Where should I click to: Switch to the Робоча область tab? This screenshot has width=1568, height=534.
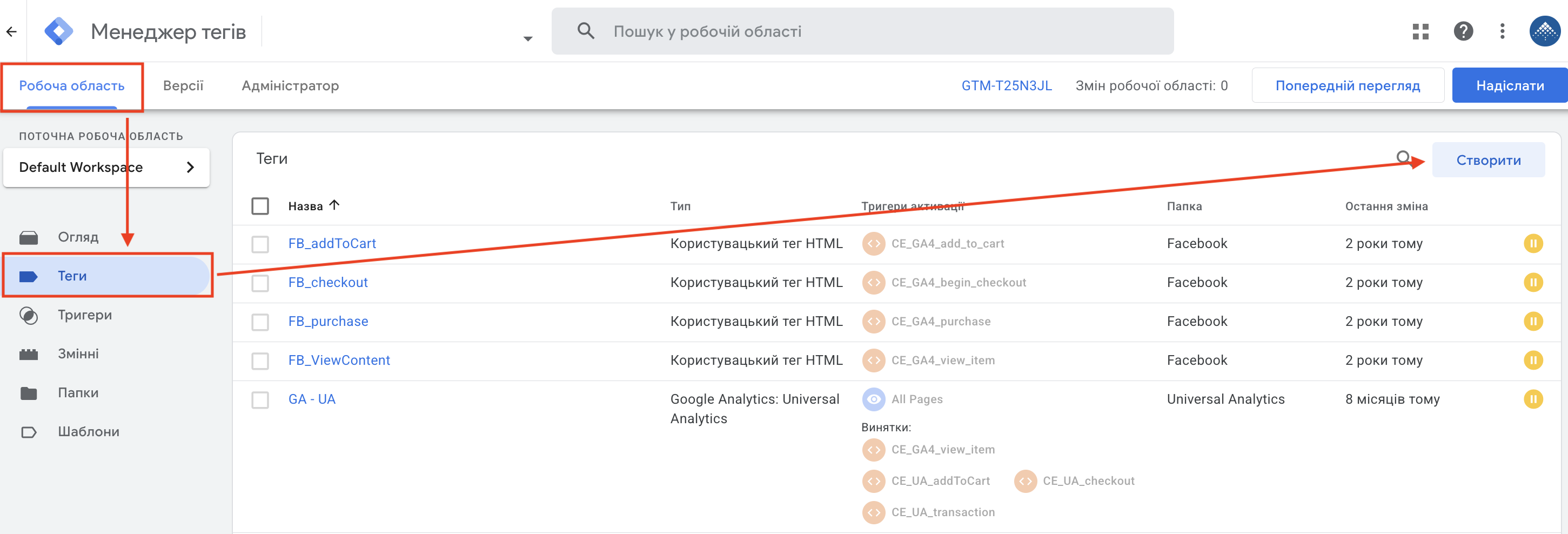tap(72, 86)
